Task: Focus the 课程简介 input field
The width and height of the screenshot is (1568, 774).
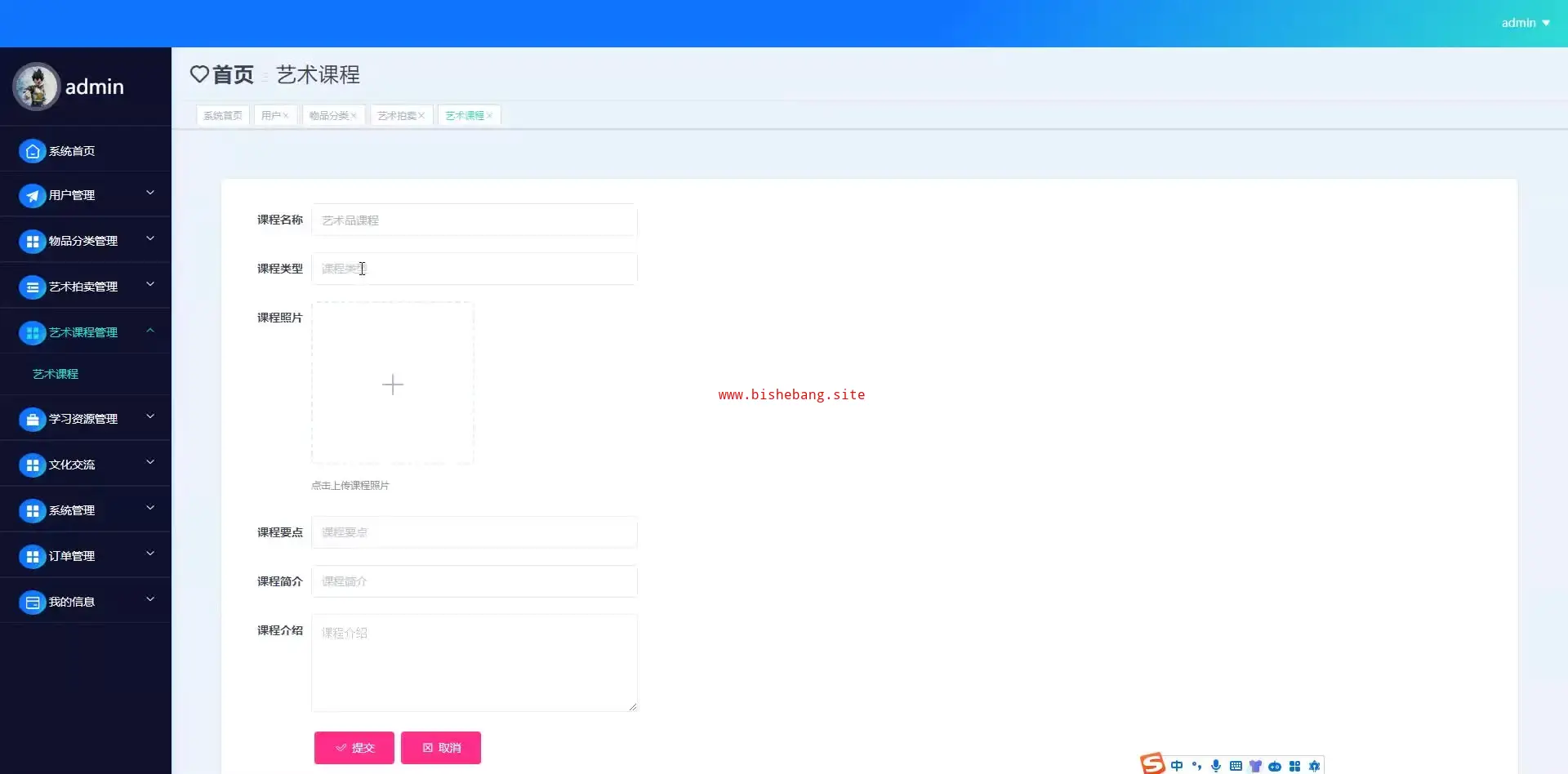Action: 474,581
